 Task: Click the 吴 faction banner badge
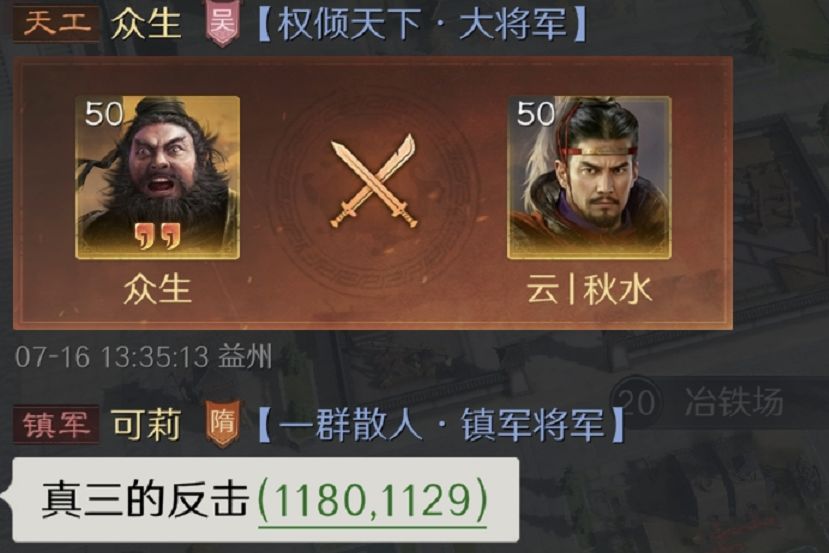[223, 24]
